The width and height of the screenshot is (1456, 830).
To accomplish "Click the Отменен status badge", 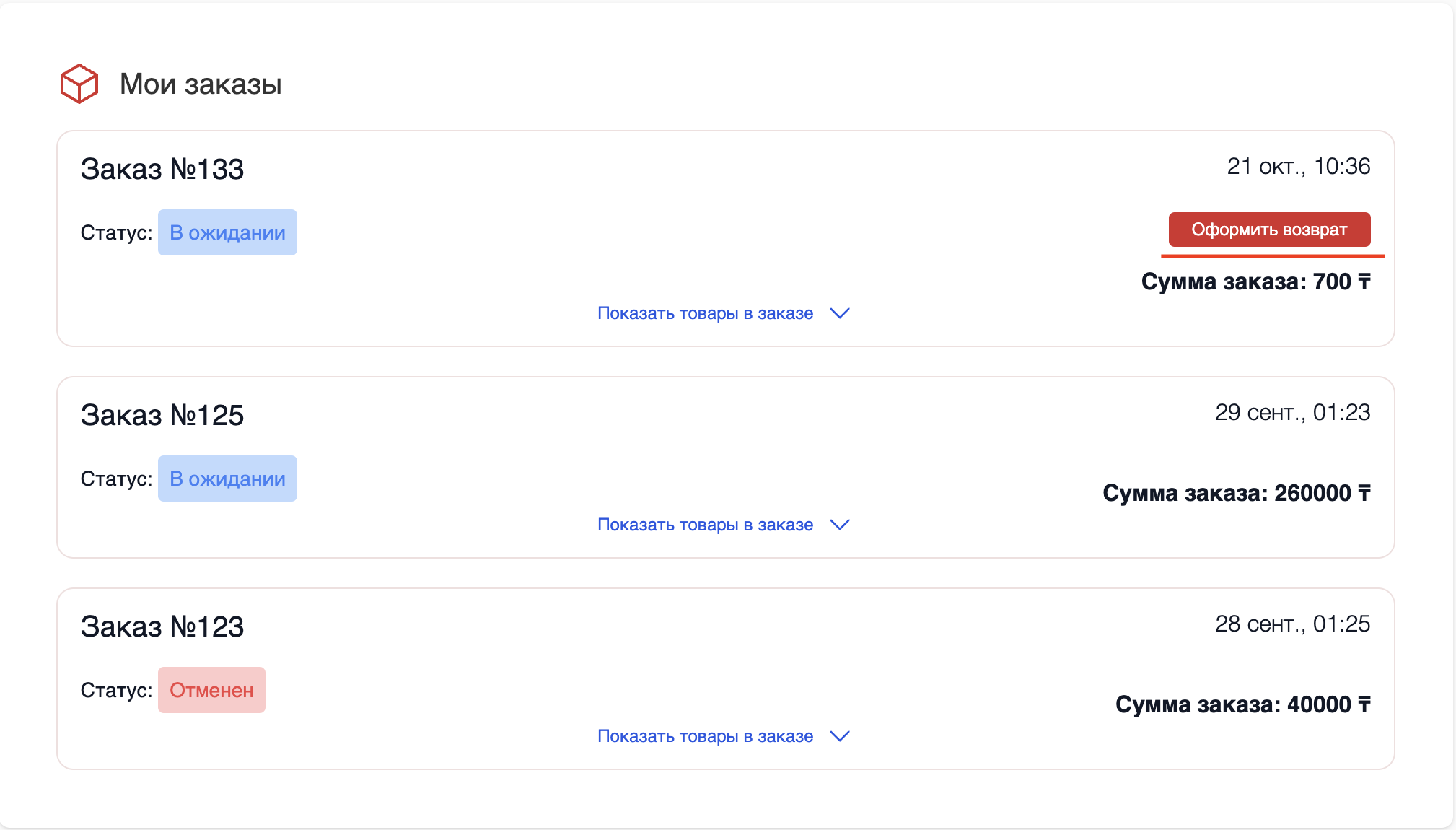I will 211,690.
